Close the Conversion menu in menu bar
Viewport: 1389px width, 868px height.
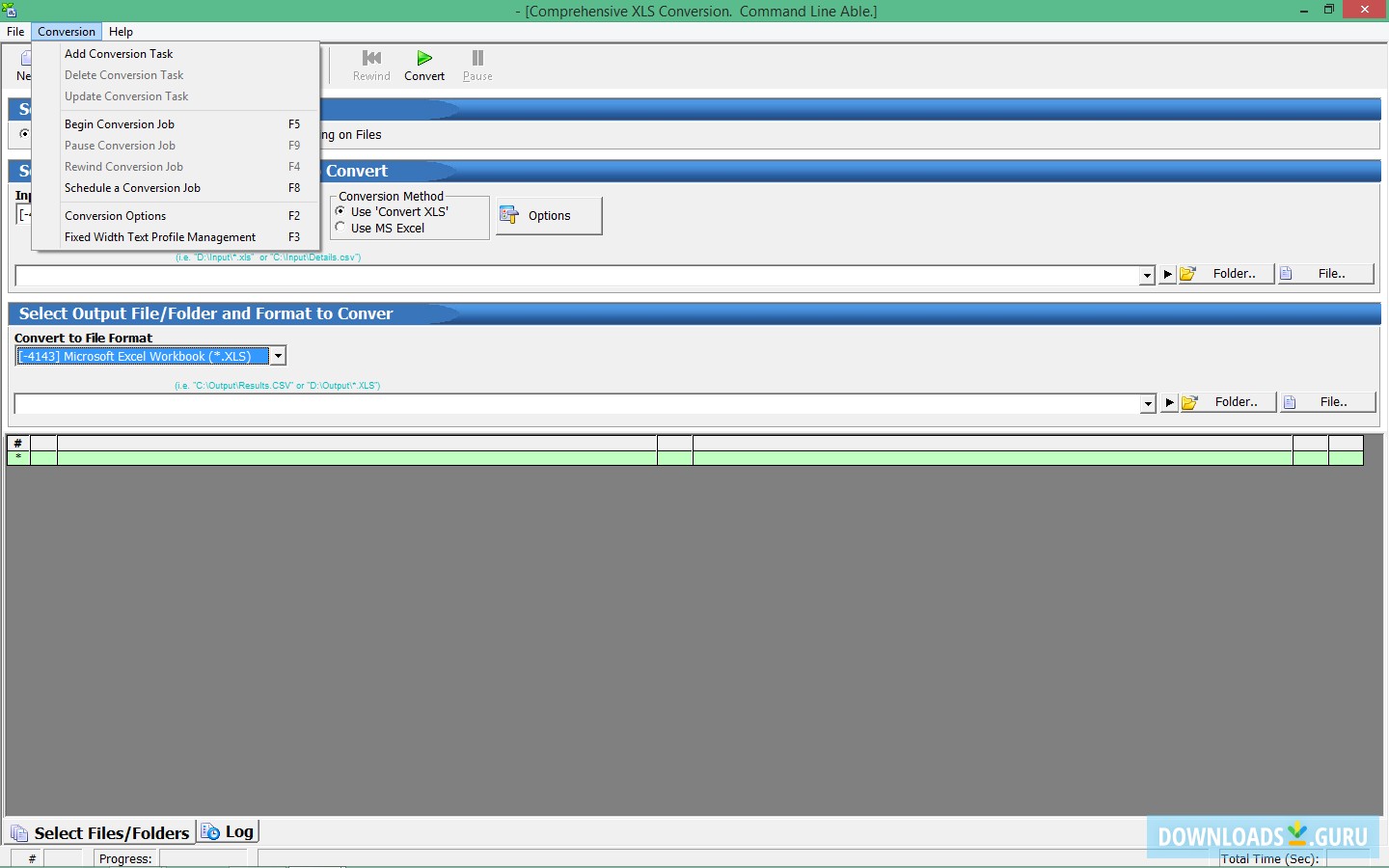pyautogui.click(x=67, y=32)
